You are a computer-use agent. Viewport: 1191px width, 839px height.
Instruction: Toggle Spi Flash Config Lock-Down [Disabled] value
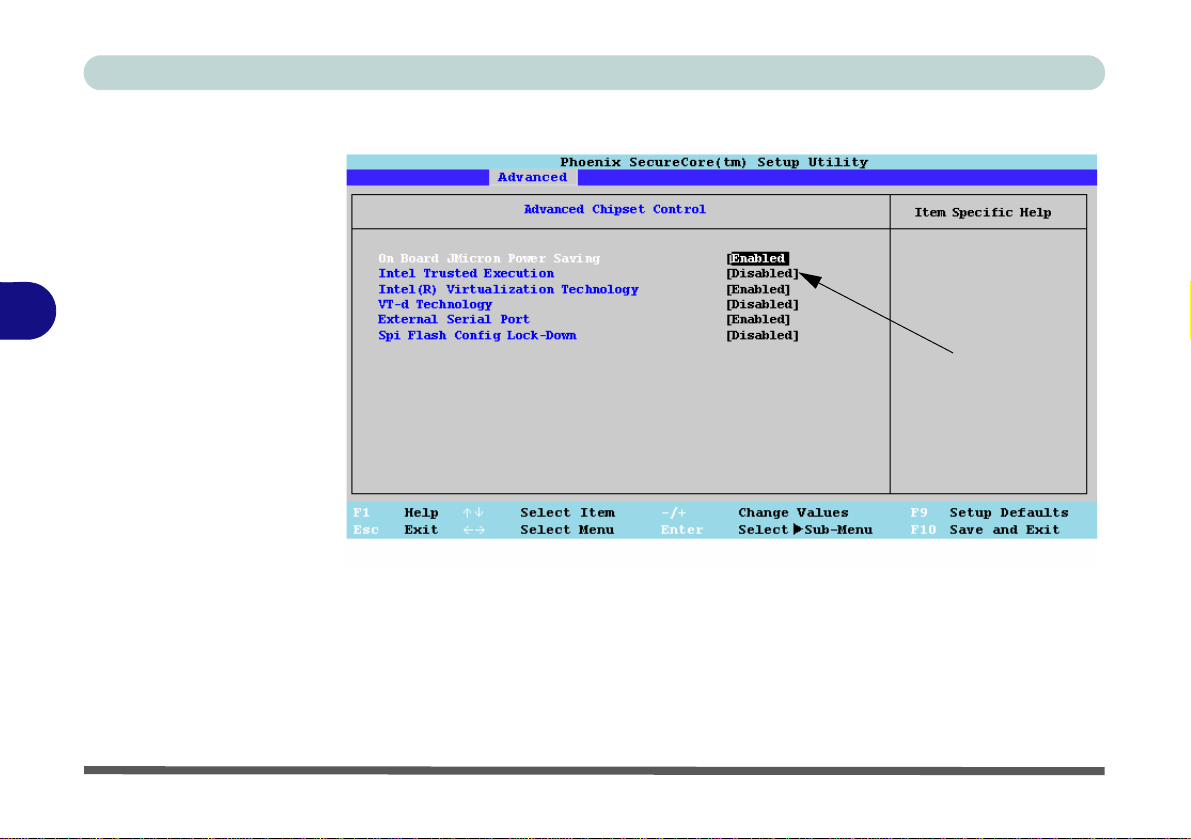point(763,336)
